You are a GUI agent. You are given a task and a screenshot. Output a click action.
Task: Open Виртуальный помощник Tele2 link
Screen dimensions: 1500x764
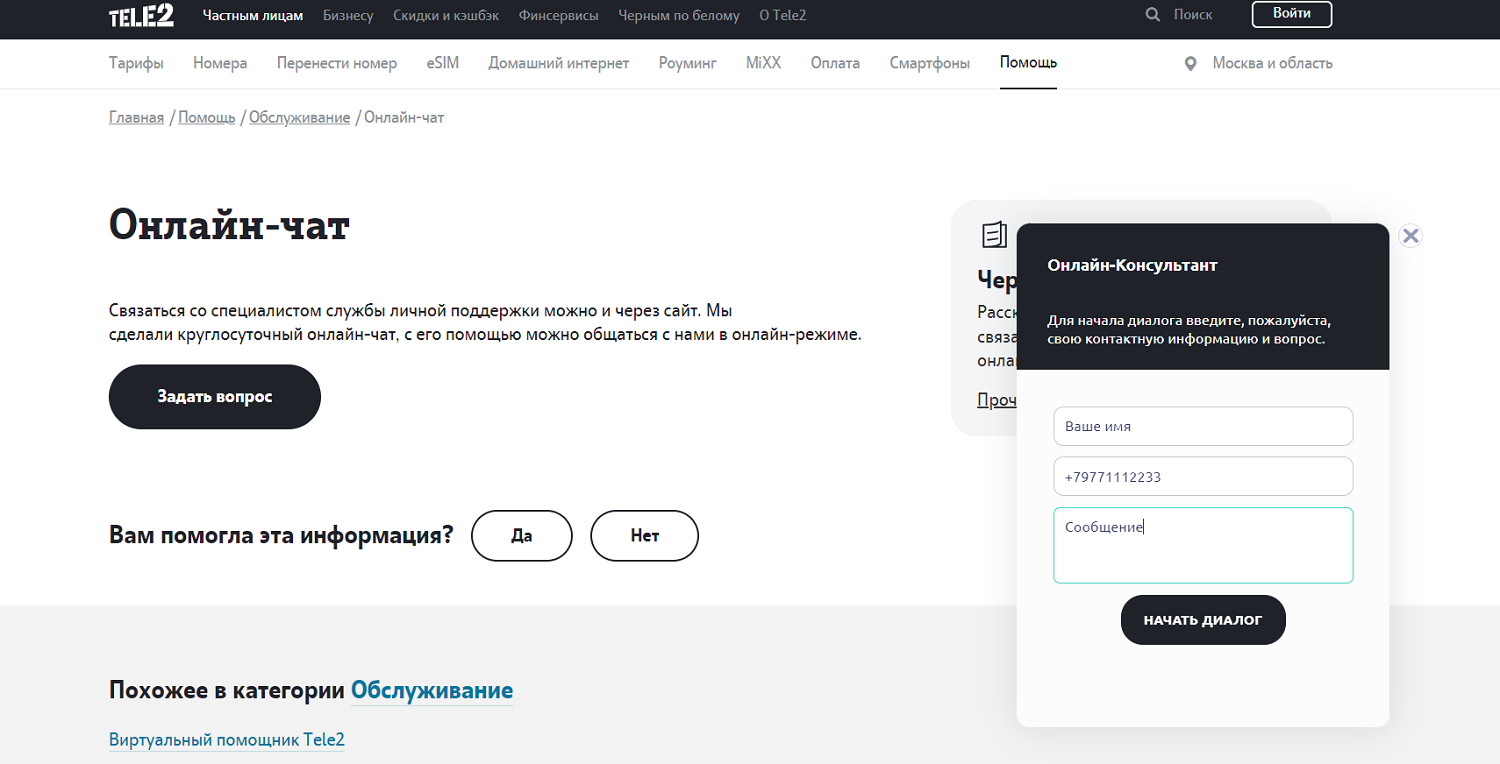(x=227, y=740)
